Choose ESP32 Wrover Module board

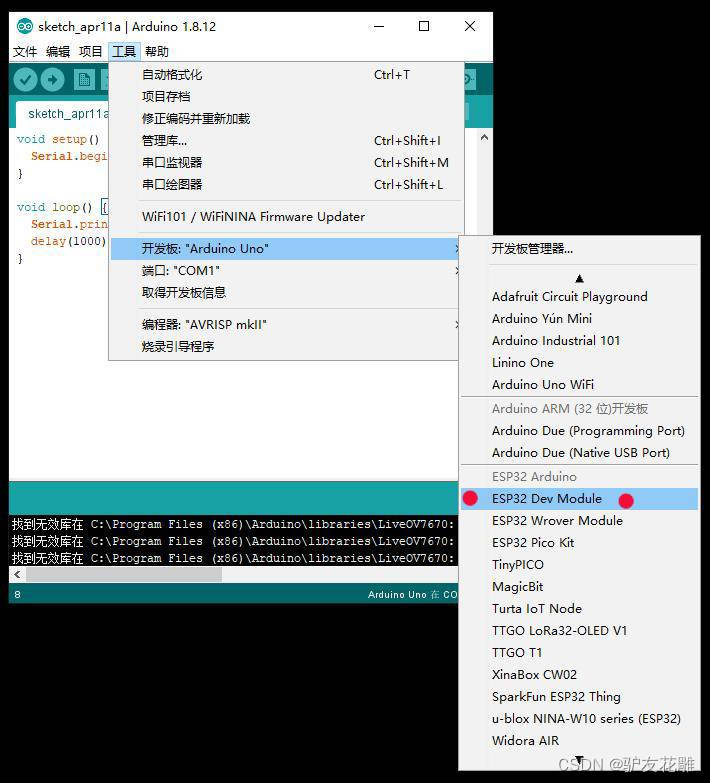579,520
